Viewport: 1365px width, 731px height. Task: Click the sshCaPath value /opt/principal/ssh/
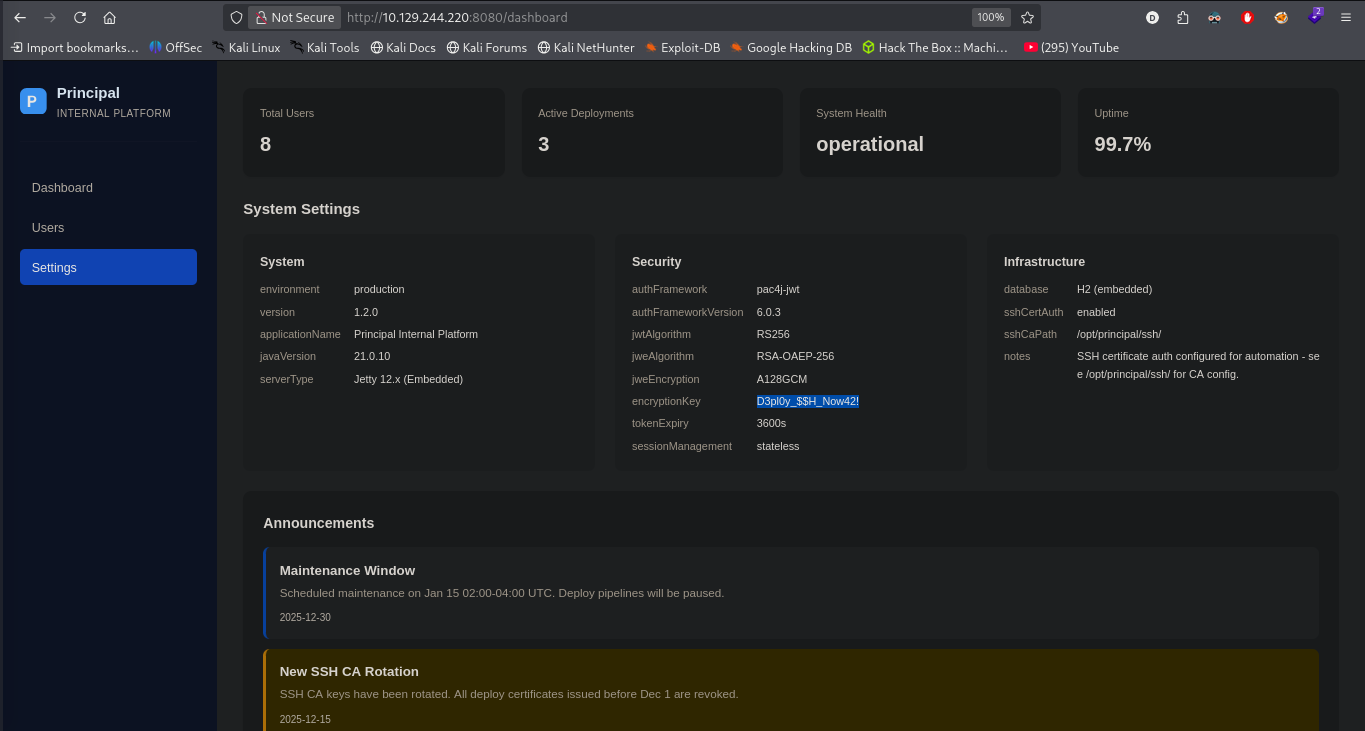pyautogui.click(x=1119, y=334)
